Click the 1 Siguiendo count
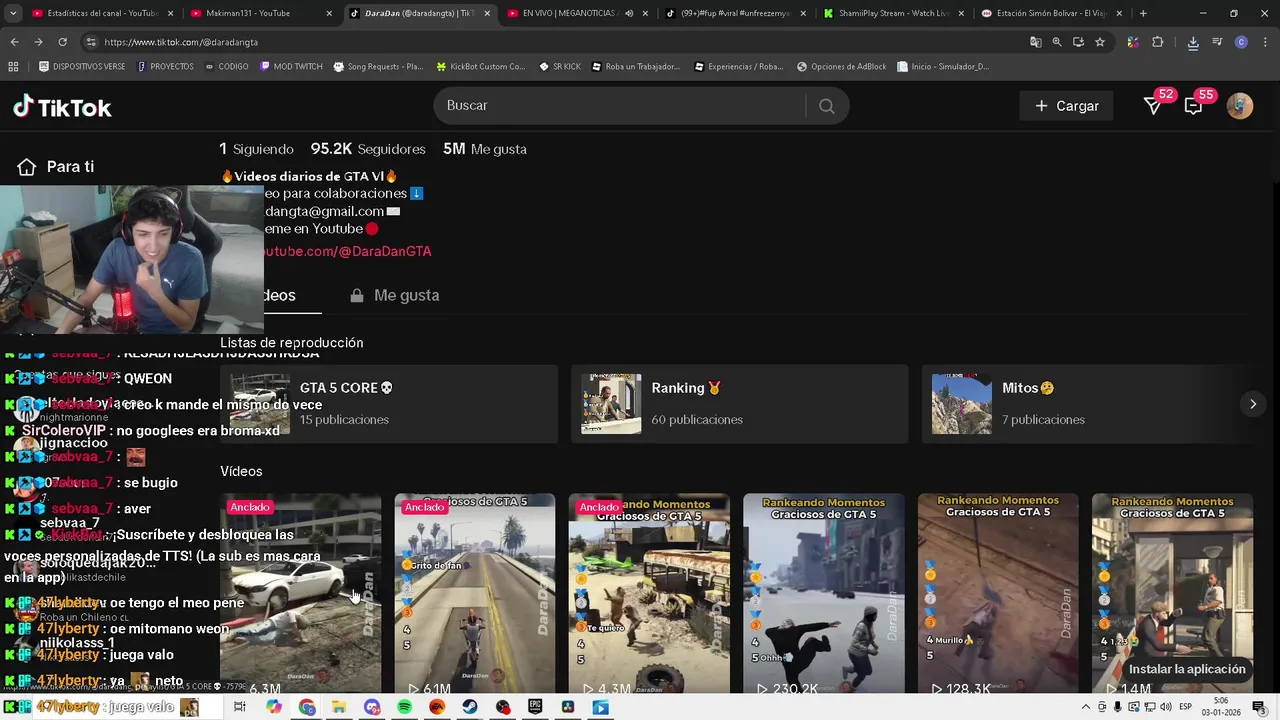Screen dimensions: 1280x720 click(257, 149)
